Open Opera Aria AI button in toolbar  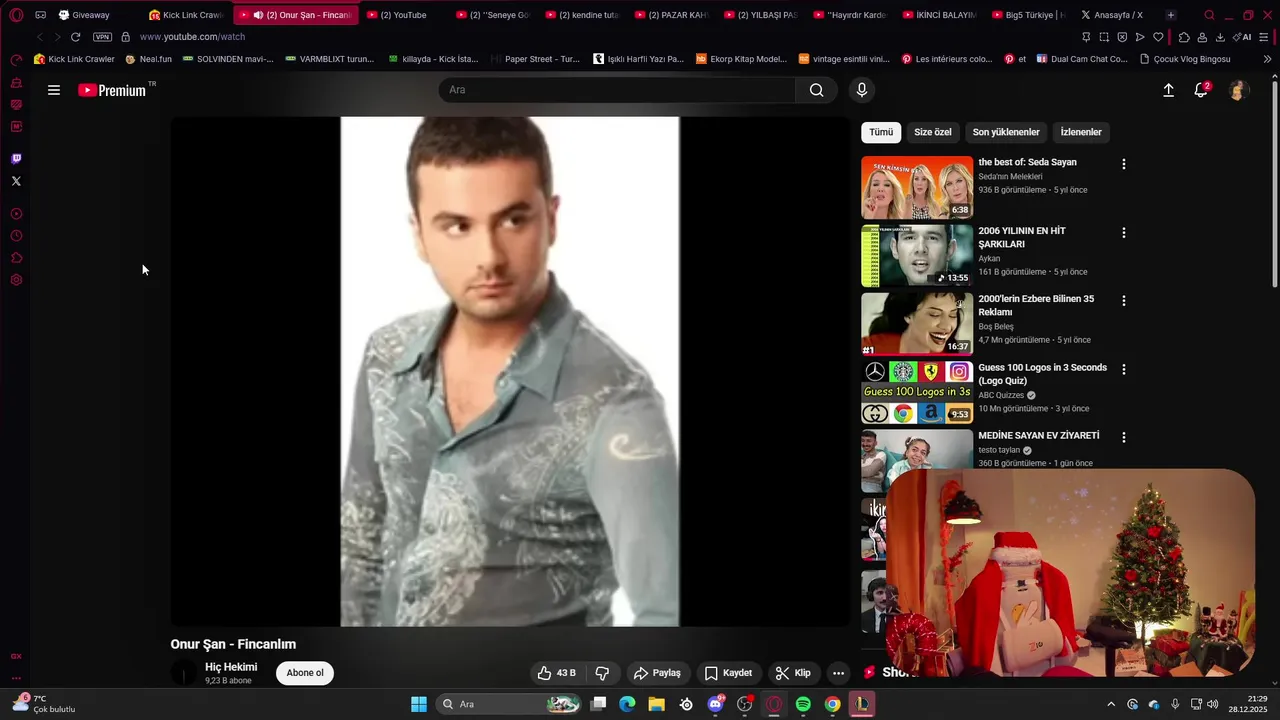pos(1241,37)
